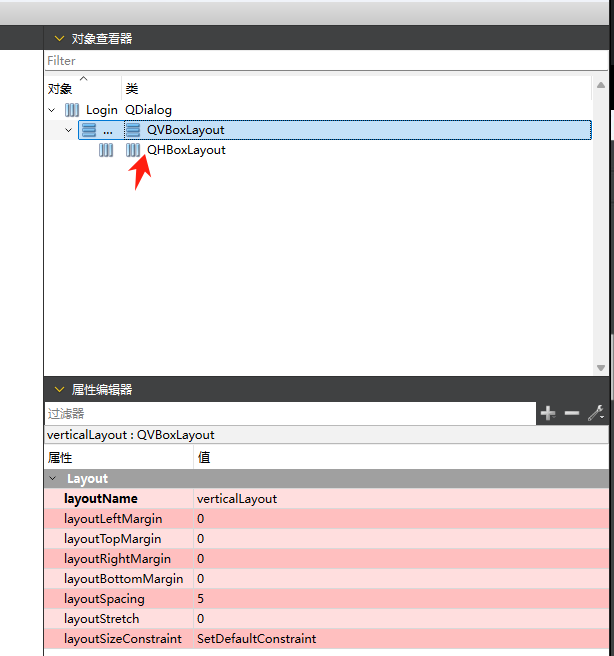Collapse the Login tree node

click(x=52, y=110)
